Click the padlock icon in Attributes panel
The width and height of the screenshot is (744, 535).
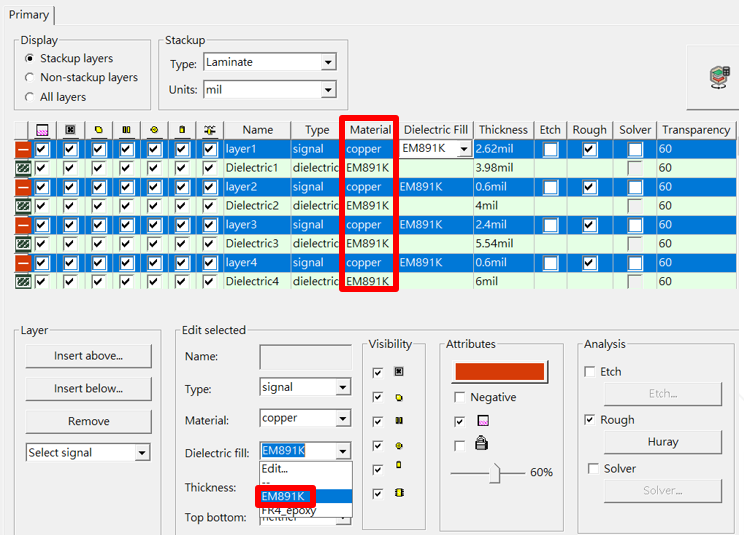(482, 443)
